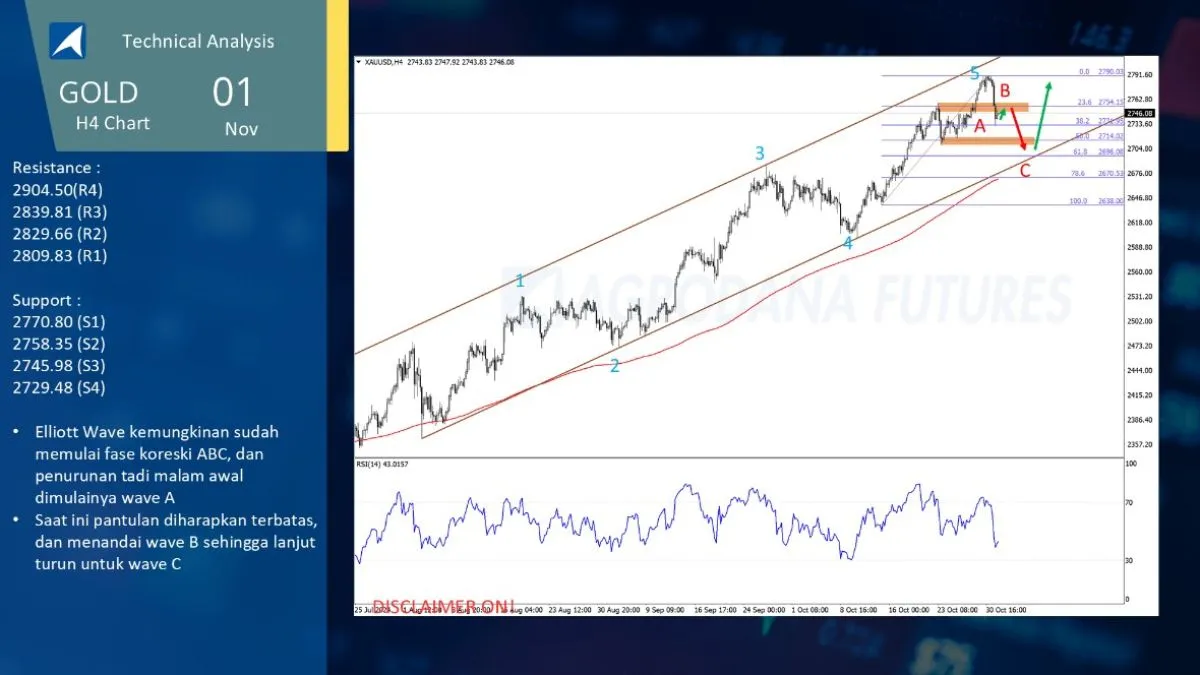Viewport: 1200px width, 675px height.
Task: Click price axis value 2762.80
Action: tap(1139, 100)
